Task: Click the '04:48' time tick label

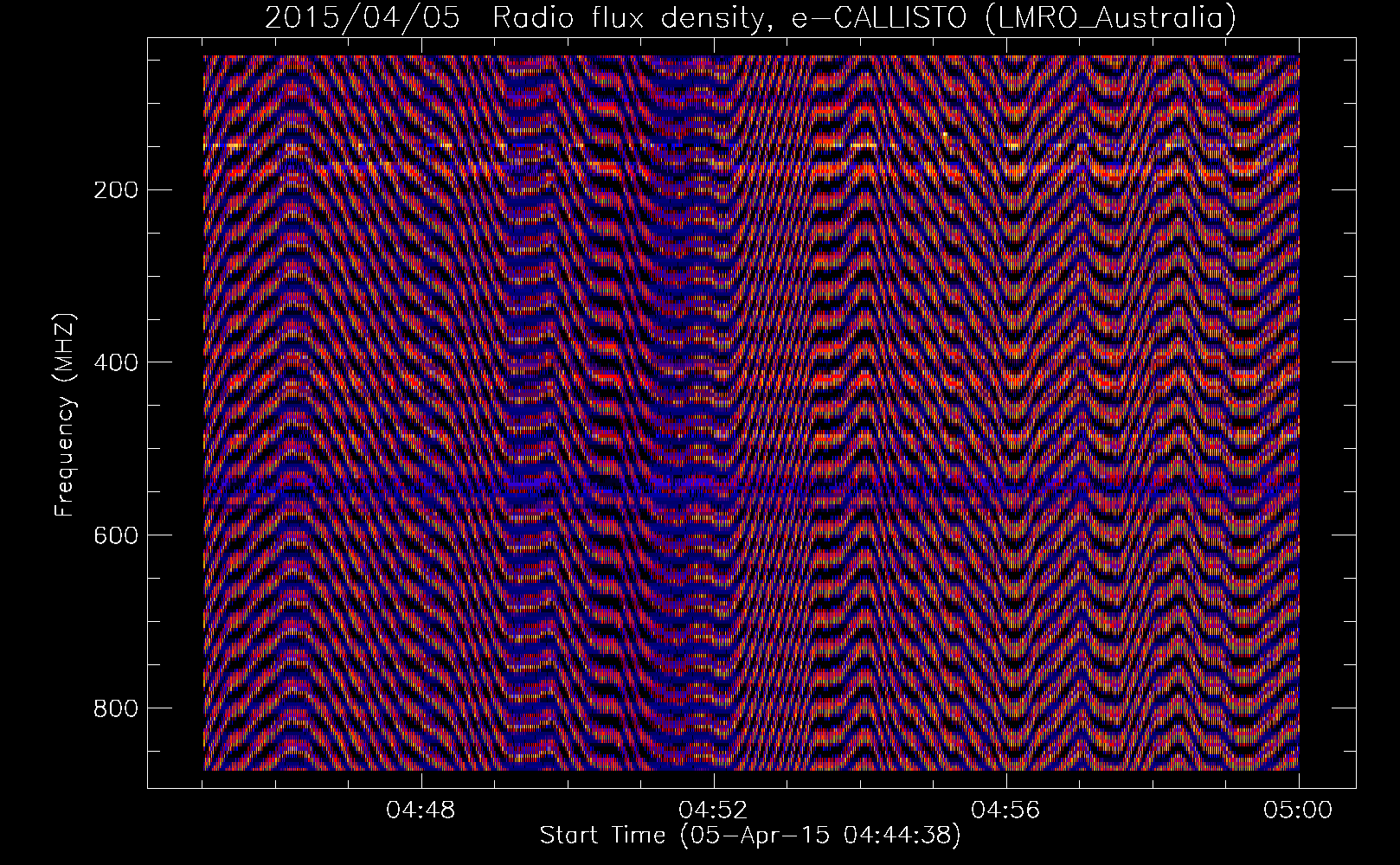Action: 421,811
